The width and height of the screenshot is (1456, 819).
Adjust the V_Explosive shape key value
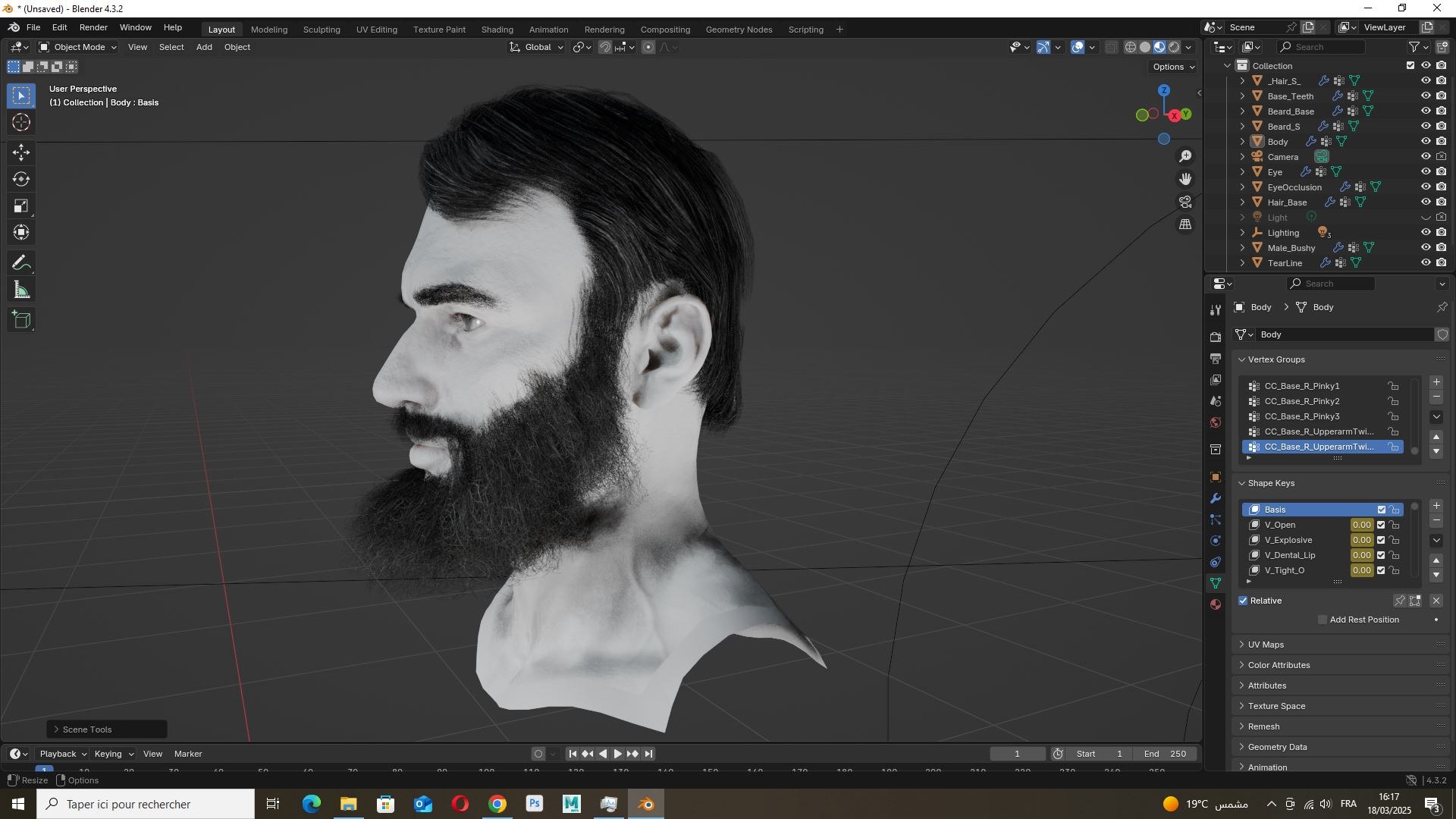click(1361, 540)
